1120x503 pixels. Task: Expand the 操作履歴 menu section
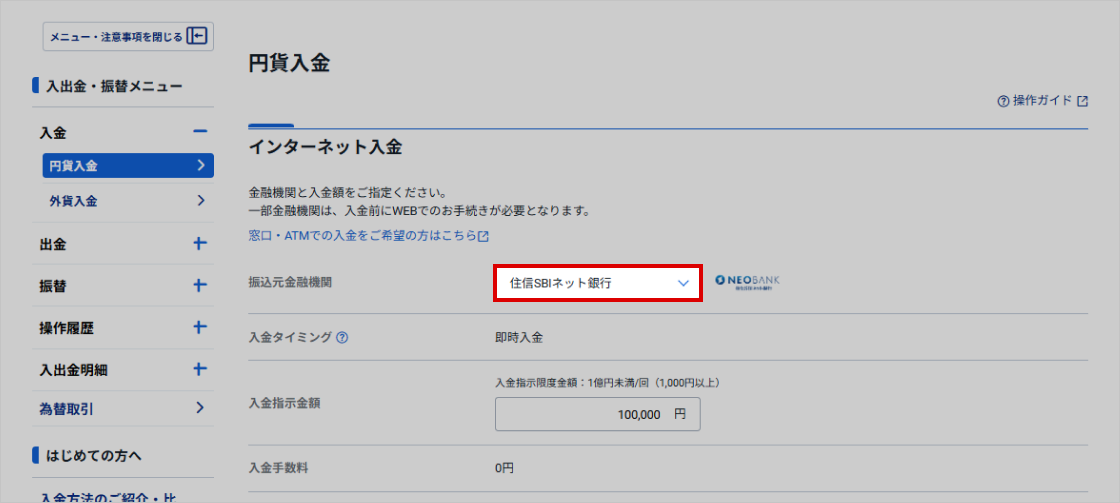tap(199, 328)
